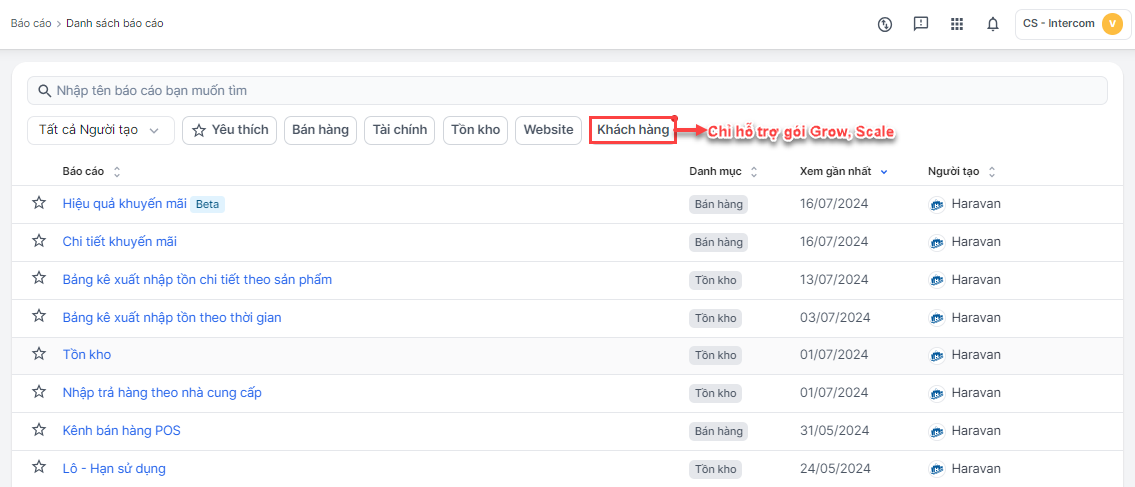The width and height of the screenshot is (1135, 487).
Task: Click the Beta badge
Action: tap(208, 204)
